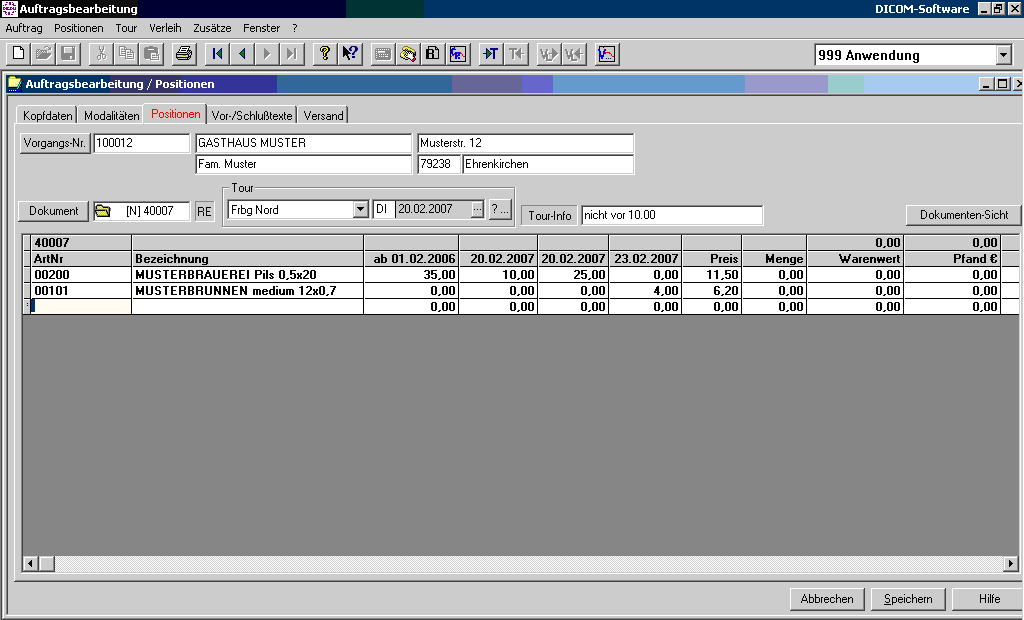
Task: Click the yellow folder icon beside document number
Action: click(x=102, y=211)
